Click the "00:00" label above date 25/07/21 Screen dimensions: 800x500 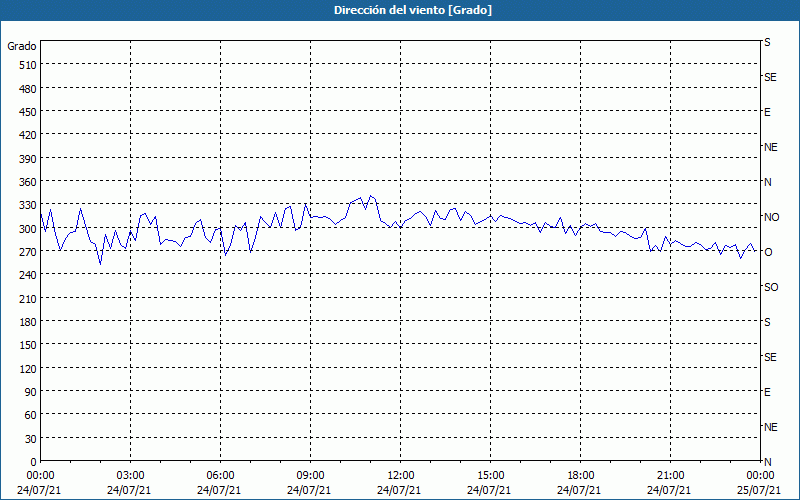[760, 476]
